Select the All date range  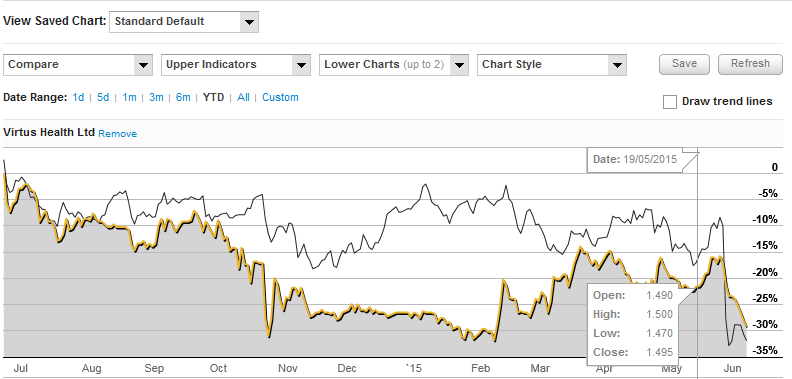(x=243, y=97)
